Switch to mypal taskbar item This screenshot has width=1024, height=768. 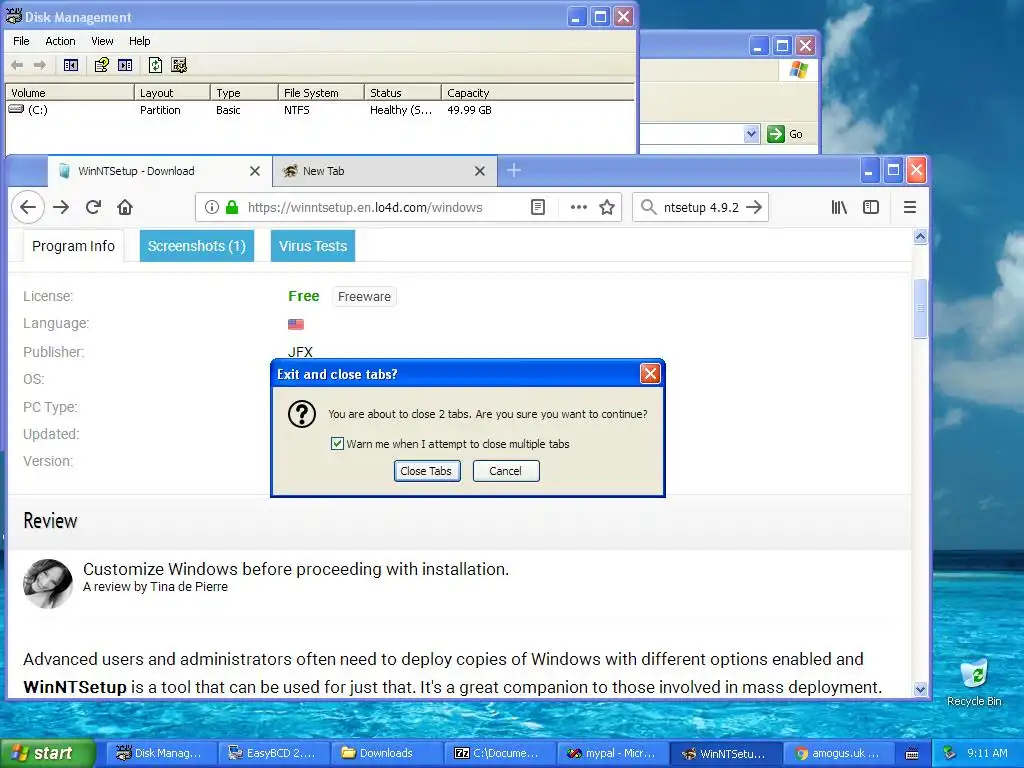point(611,753)
